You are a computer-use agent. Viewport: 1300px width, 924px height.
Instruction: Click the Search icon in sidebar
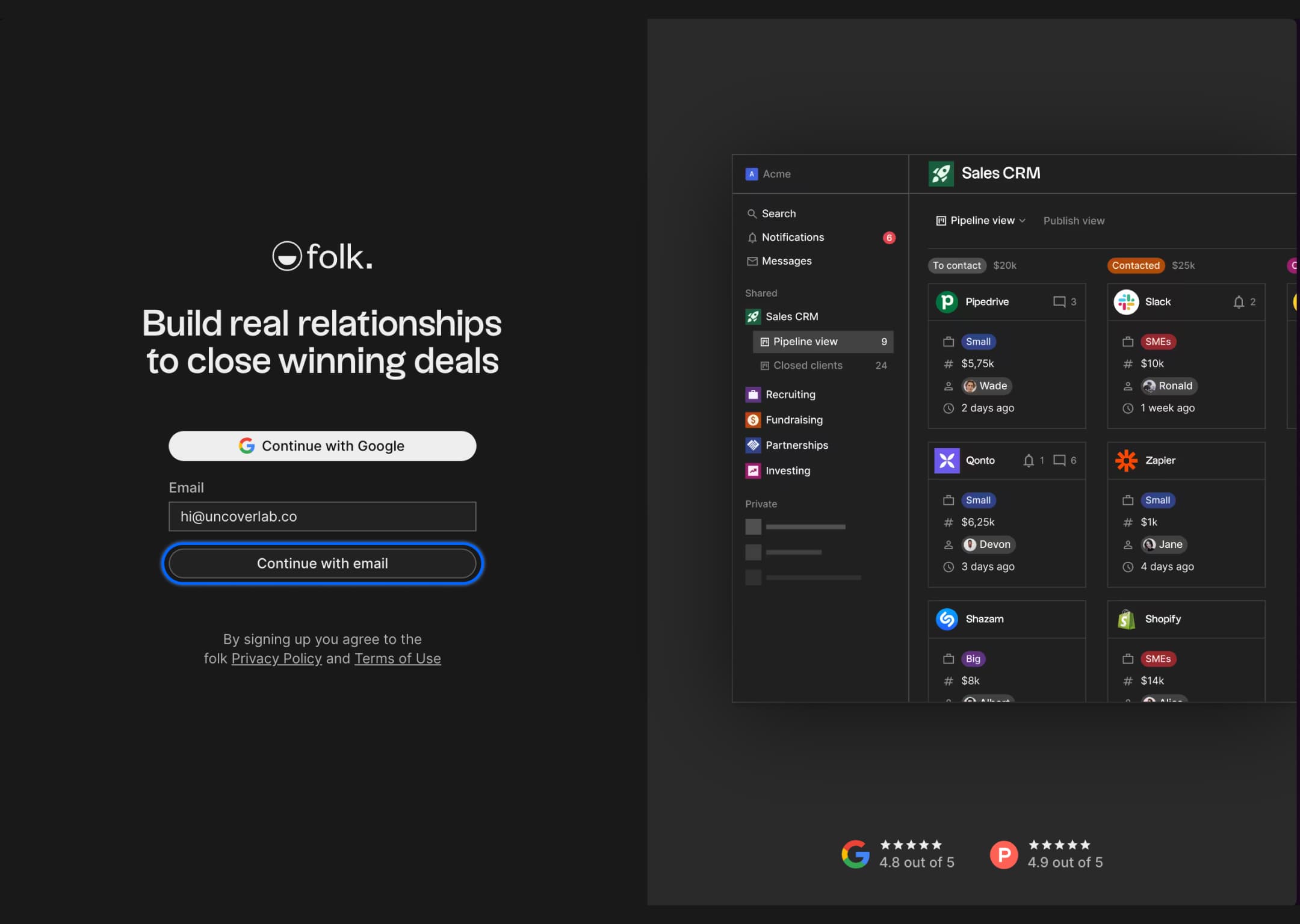click(752, 213)
